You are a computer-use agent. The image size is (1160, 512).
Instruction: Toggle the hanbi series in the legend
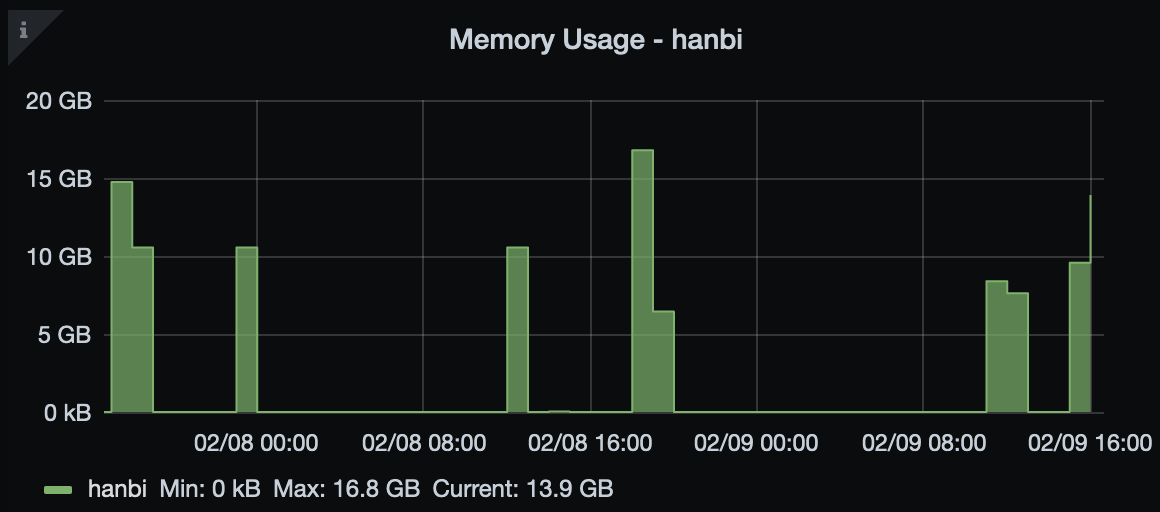tap(118, 489)
